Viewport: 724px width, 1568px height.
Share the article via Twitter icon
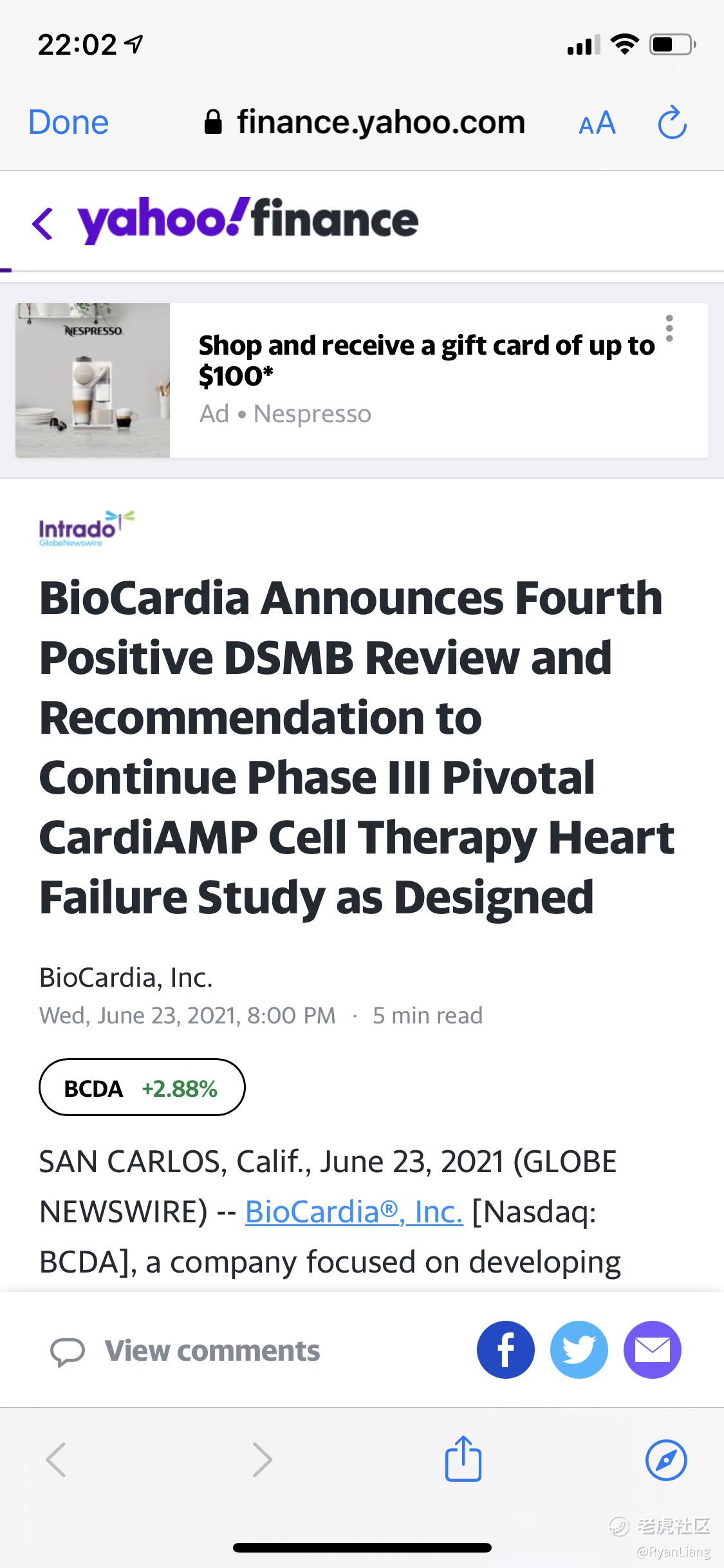[579, 1350]
